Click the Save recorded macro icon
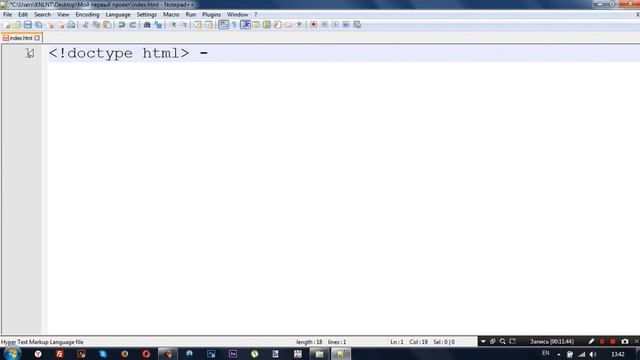Image resolution: width=640 pixels, height=360 pixels. pyautogui.click(x=357, y=25)
